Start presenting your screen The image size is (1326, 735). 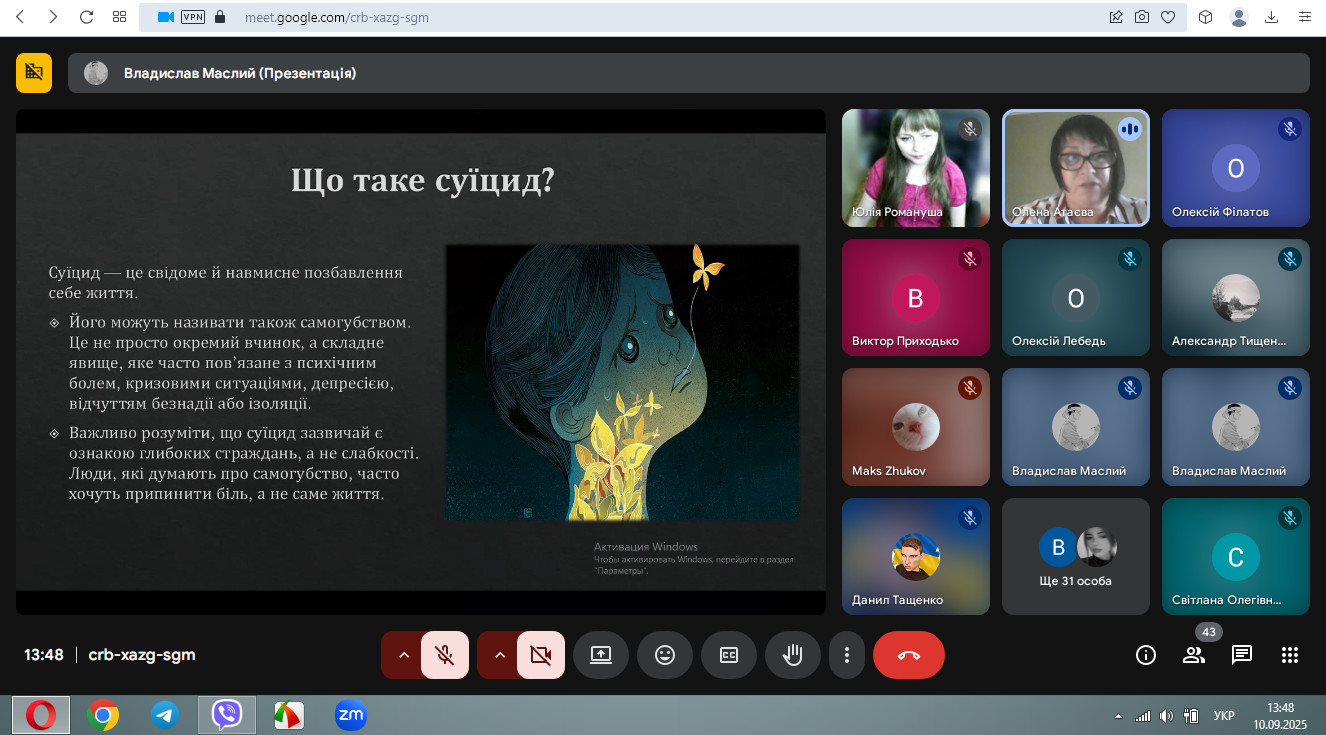[601, 655]
